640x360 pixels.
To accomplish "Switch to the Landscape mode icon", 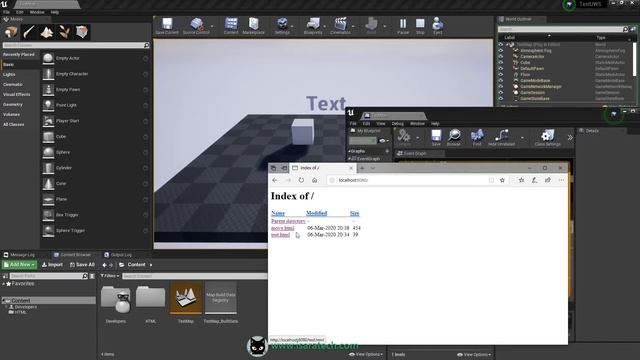I will coord(47,32).
